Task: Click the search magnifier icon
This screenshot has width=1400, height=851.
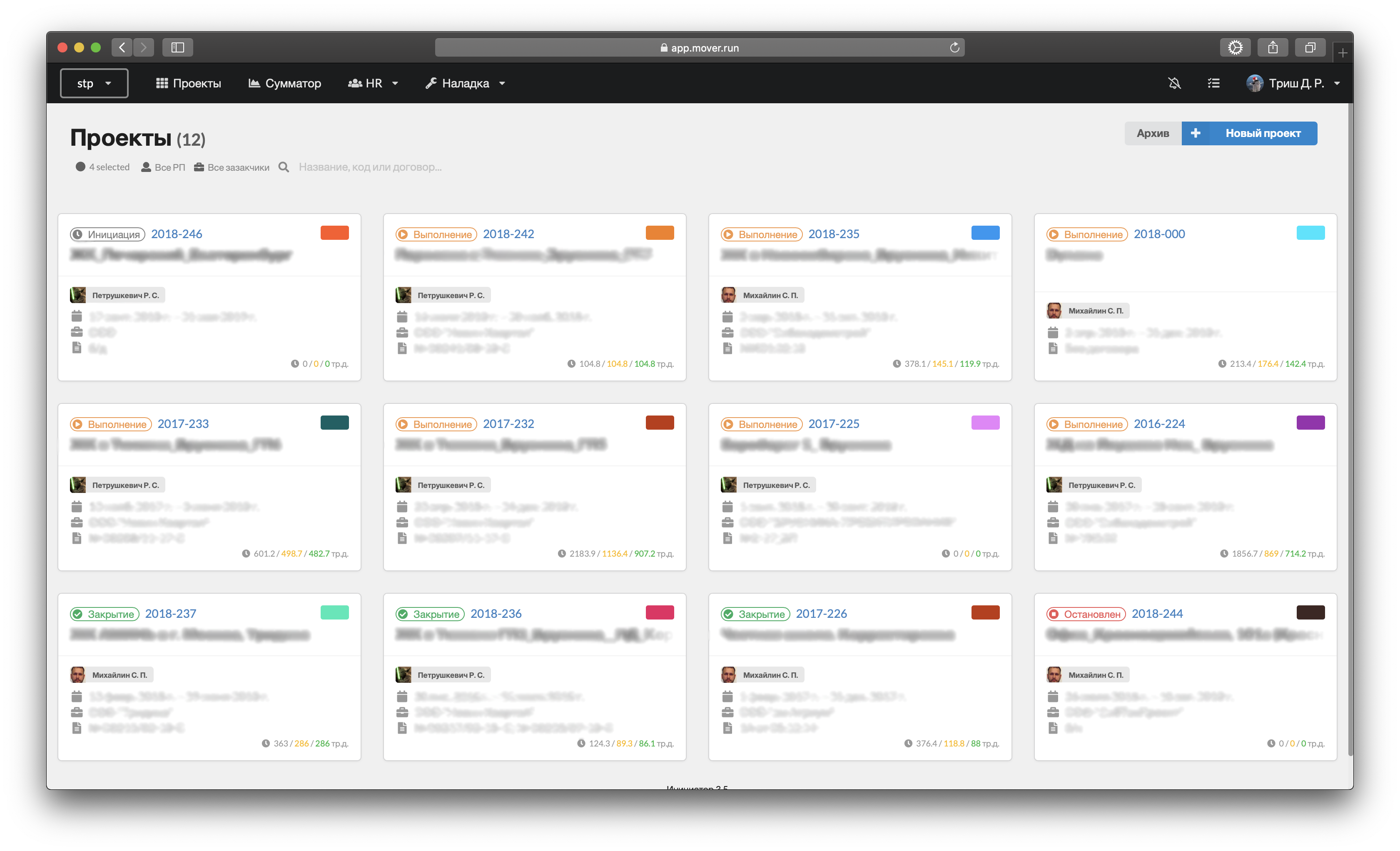Action: point(284,167)
